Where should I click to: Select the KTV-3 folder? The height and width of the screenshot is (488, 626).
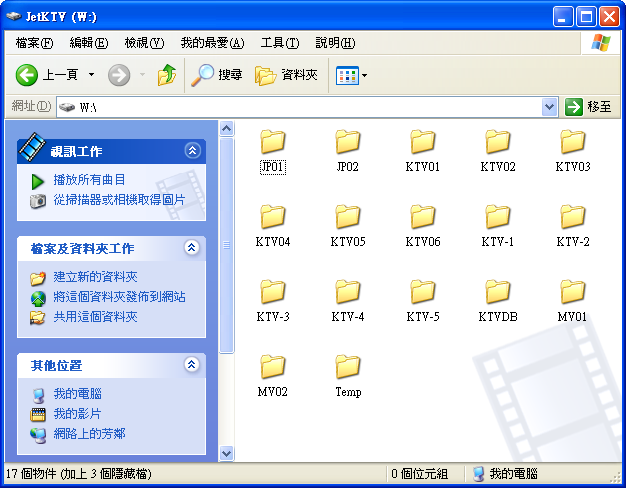273,301
